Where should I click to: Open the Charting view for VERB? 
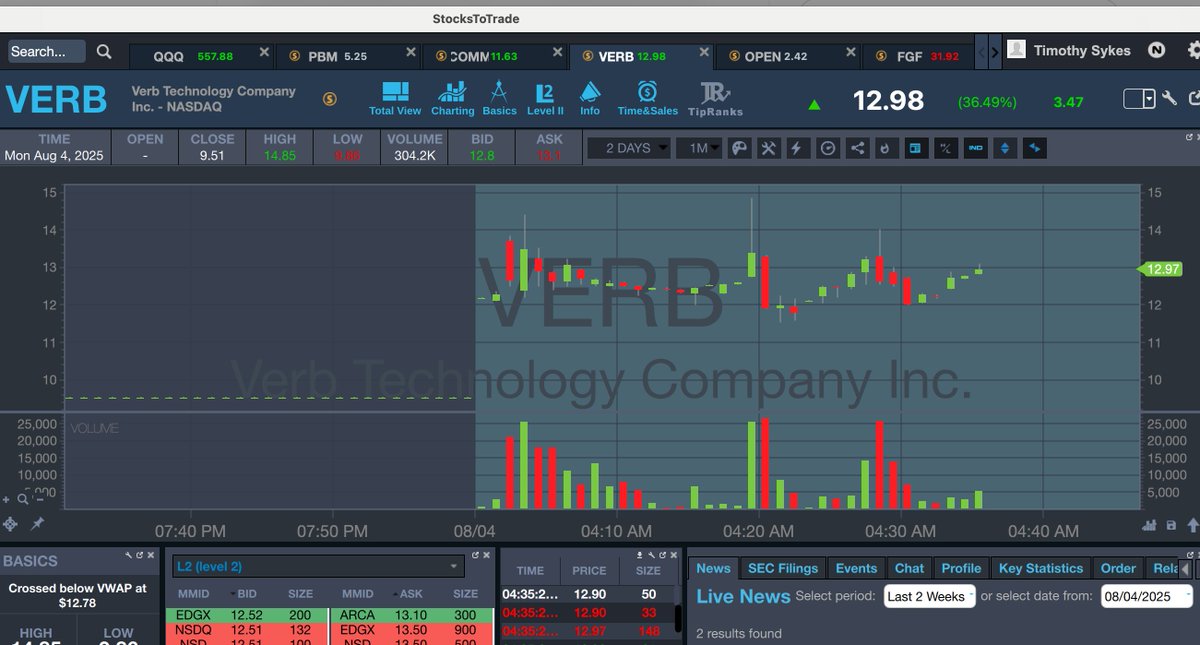click(452, 95)
